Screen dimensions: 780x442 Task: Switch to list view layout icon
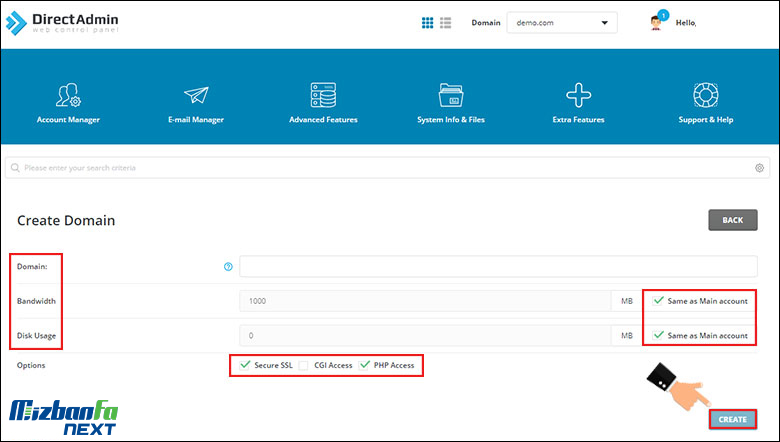445,23
